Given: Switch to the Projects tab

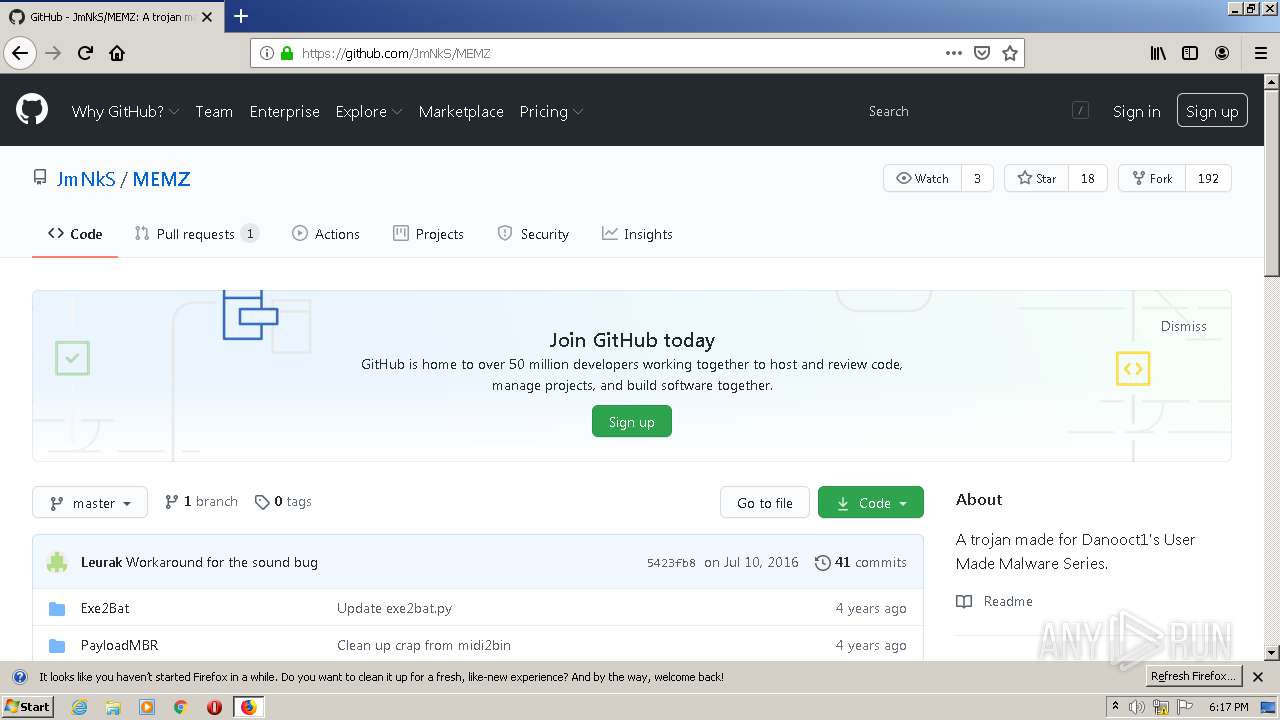Looking at the screenshot, I should 428,234.
